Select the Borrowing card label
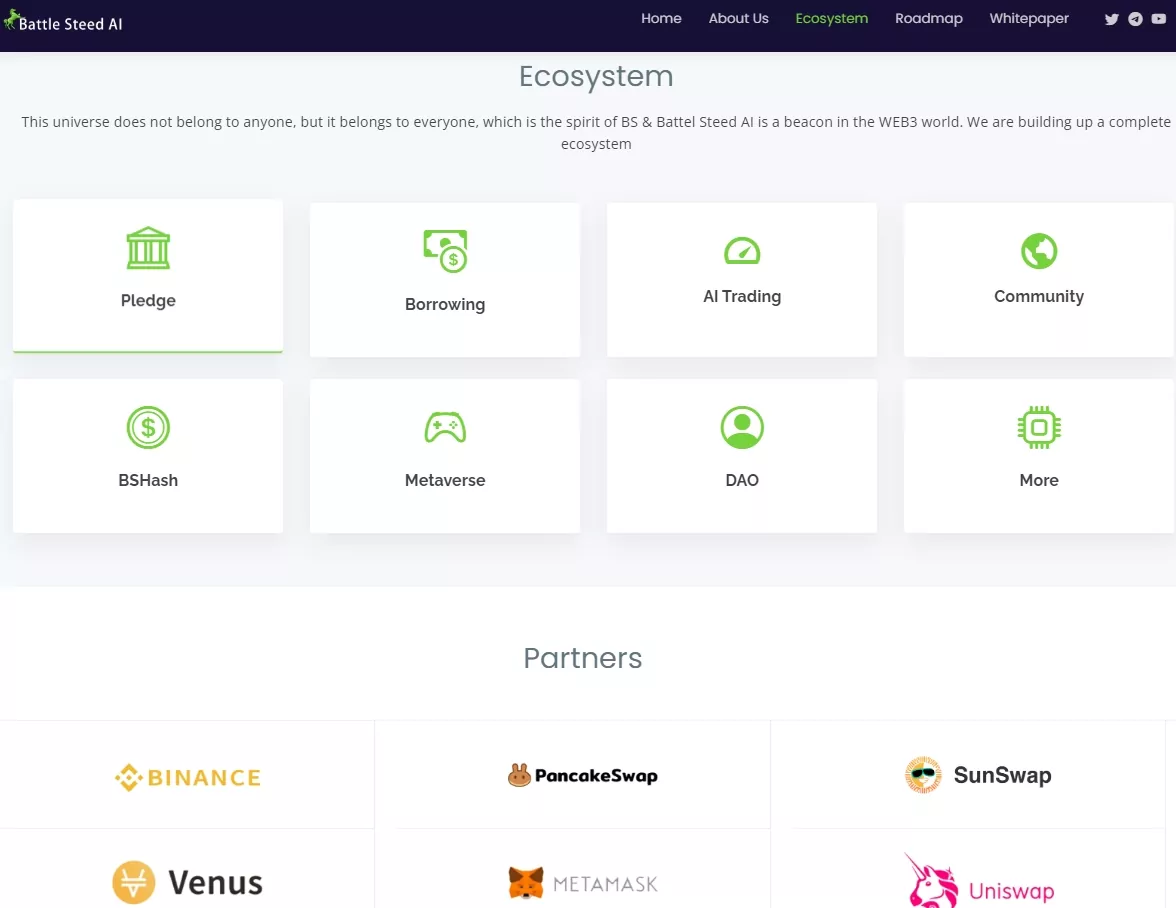This screenshot has width=1176, height=908. 446,304
